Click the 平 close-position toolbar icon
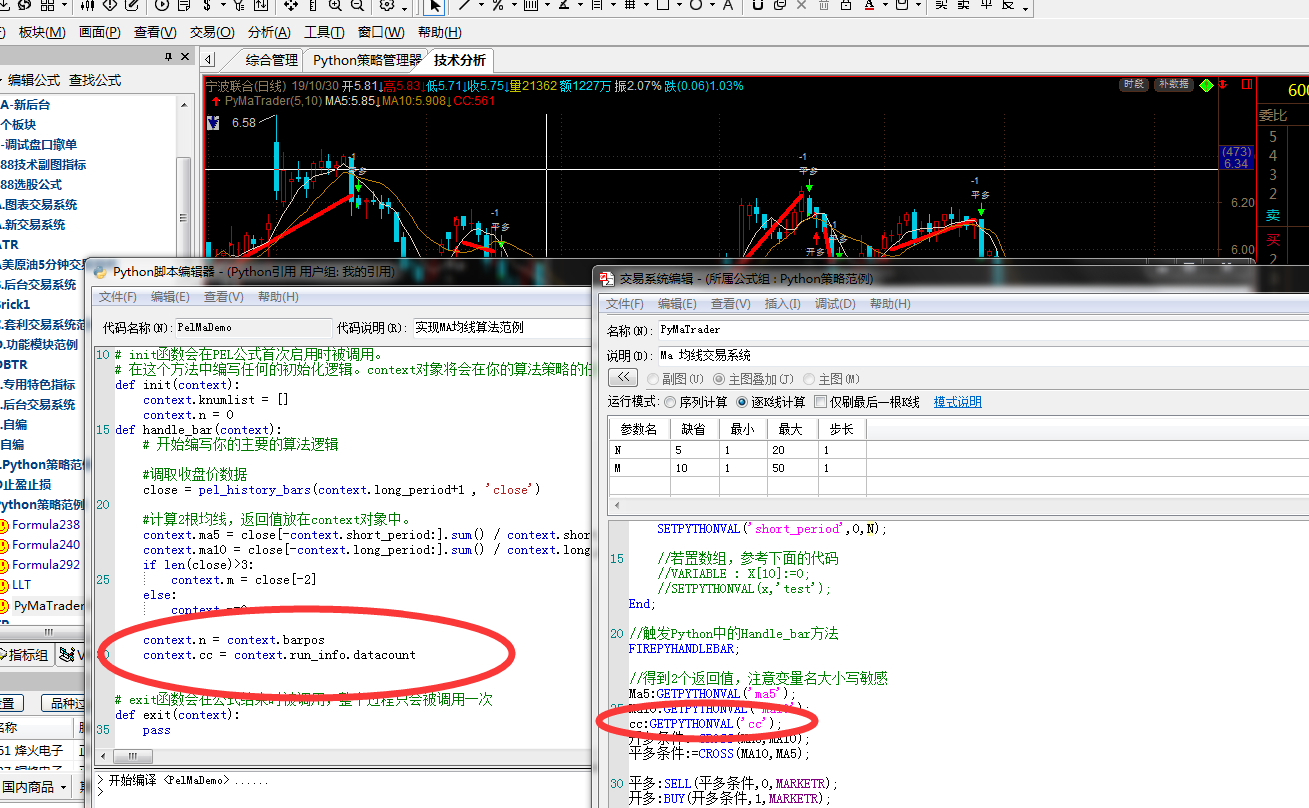 click(986, 5)
